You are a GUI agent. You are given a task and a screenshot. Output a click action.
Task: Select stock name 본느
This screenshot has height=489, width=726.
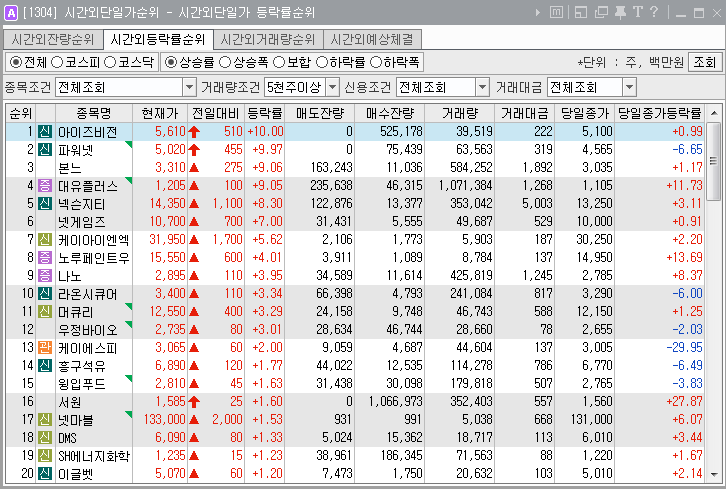pos(69,168)
